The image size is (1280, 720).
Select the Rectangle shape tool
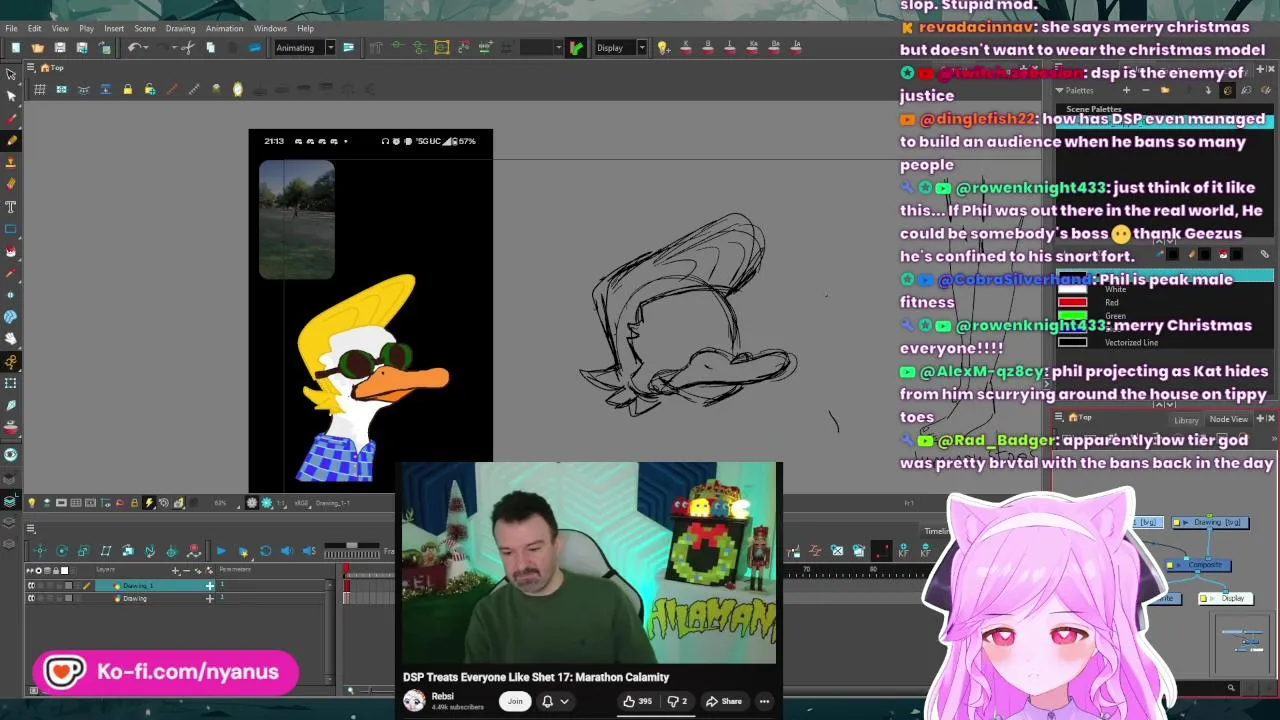coord(11,228)
